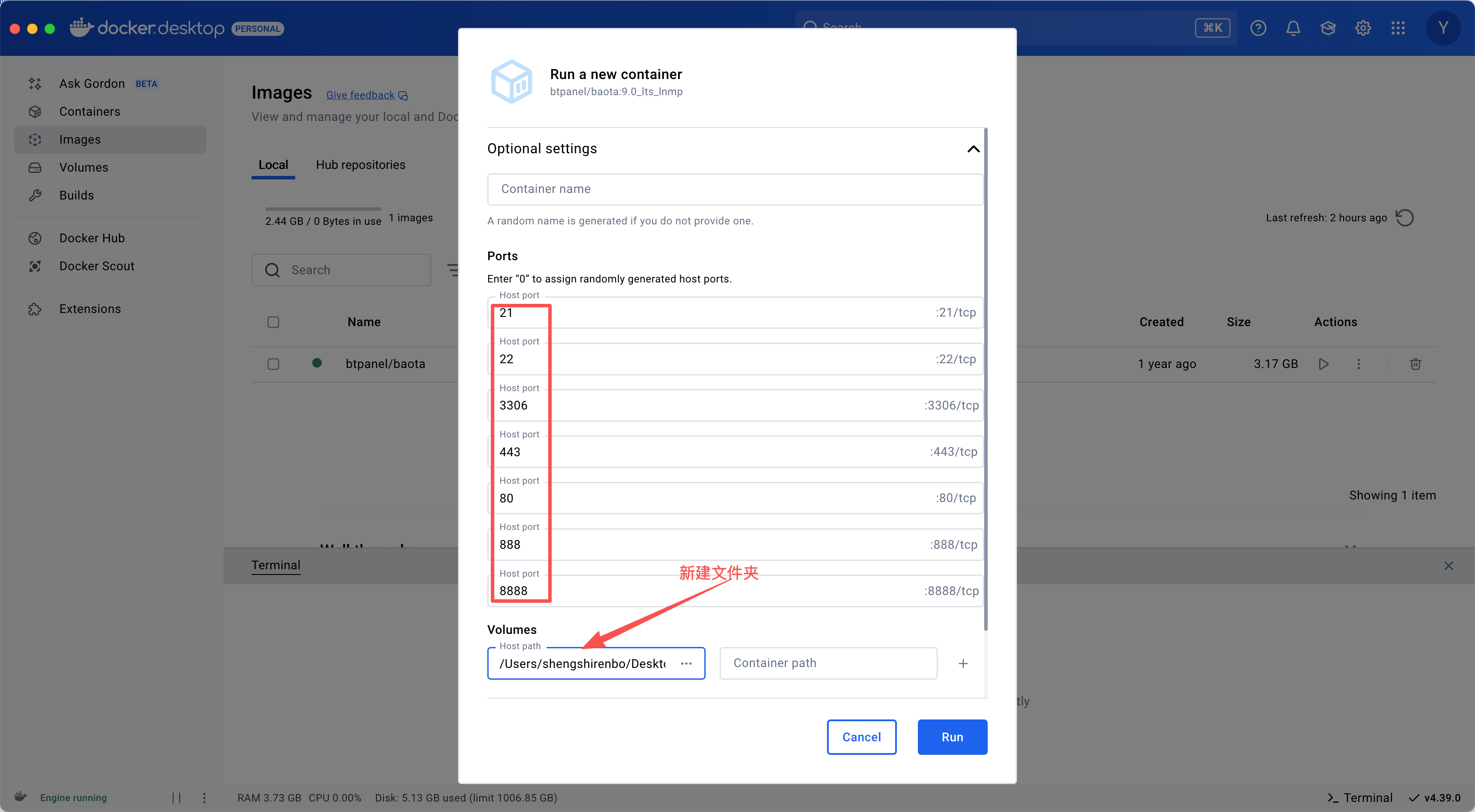Image resolution: width=1475 pixels, height=812 pixels.
Task: Pause the Docker engine in status bar
Action: [176, 798]
